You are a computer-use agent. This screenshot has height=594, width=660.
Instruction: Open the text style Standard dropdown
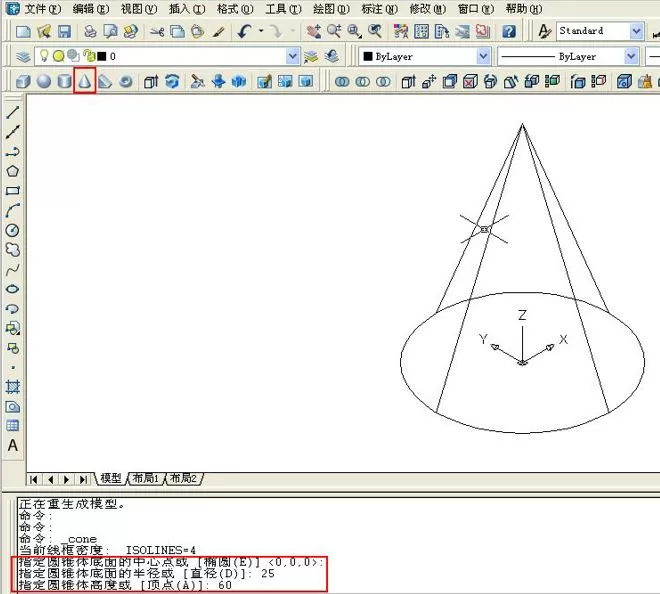click(x=636, y=31)
